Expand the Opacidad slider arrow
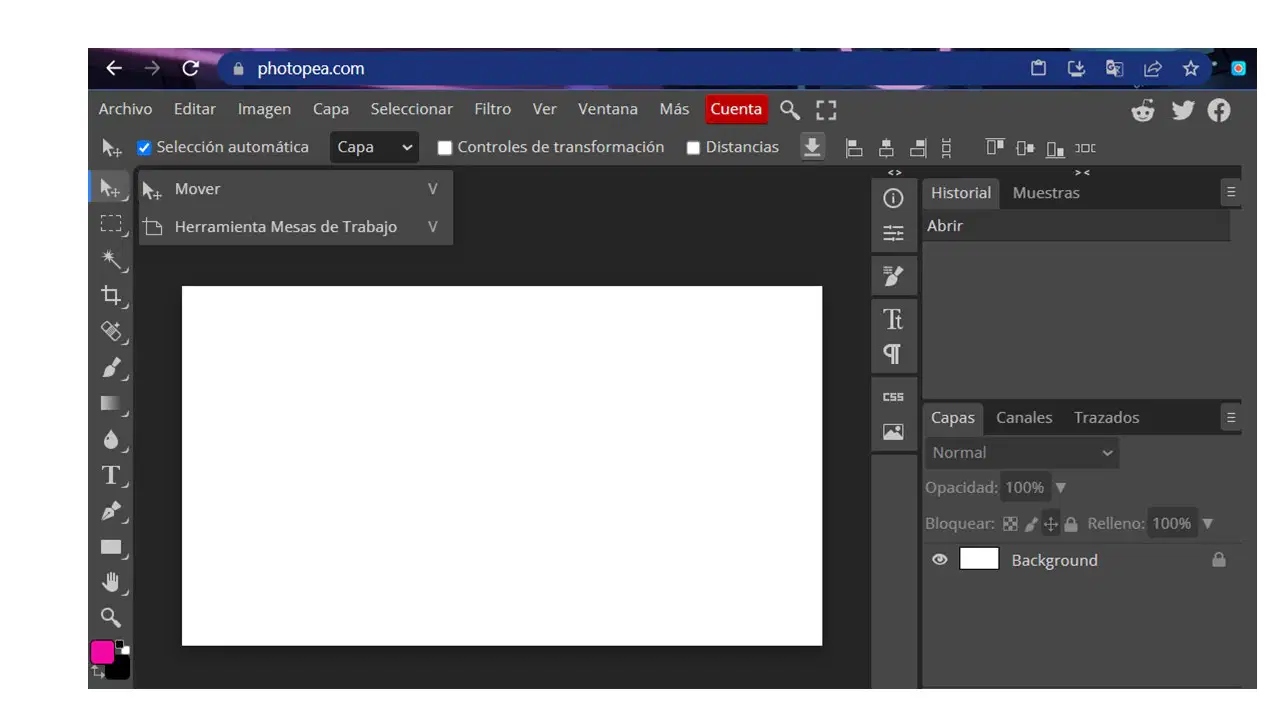 [x=1061, y=488]
